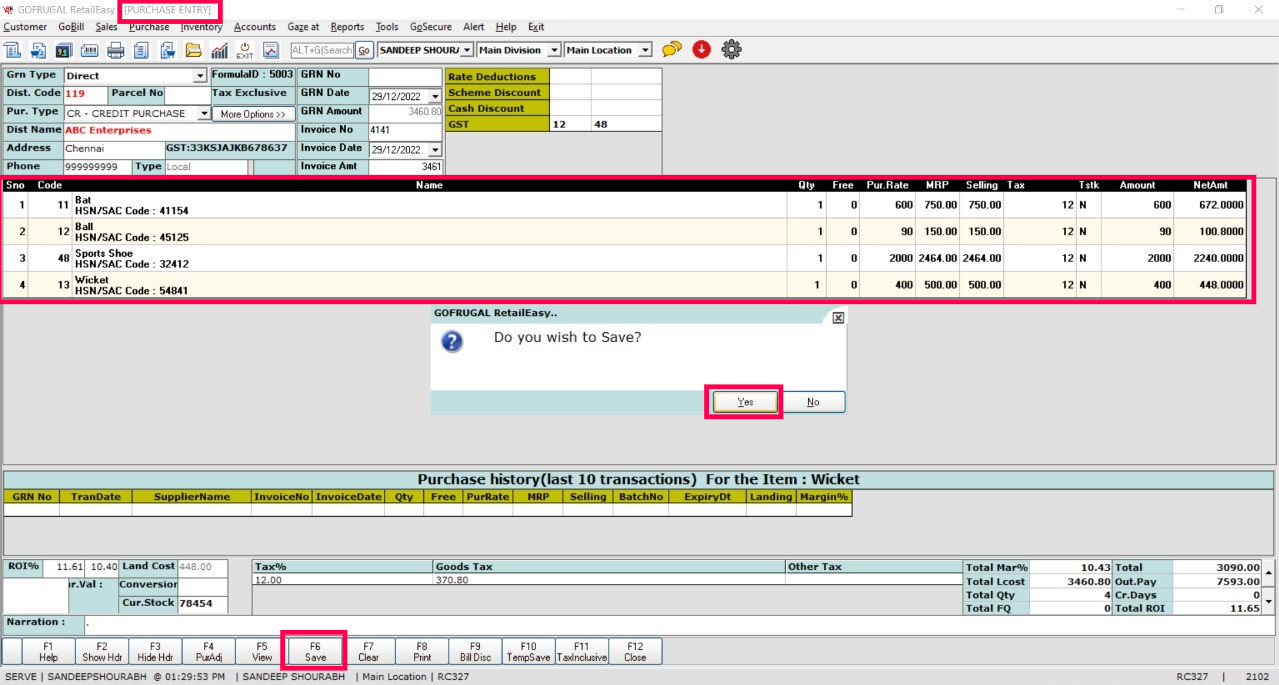Open the GRN Date calendar dropdown

[434, 97]
